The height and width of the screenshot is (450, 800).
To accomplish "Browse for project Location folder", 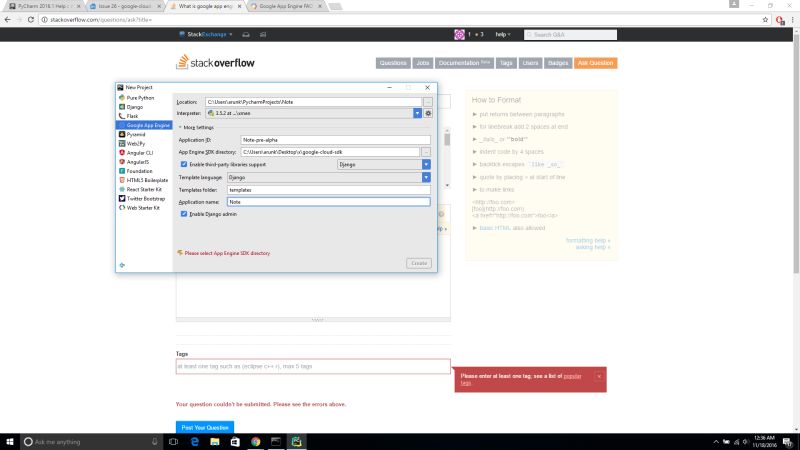I will [x=428, y=102].
